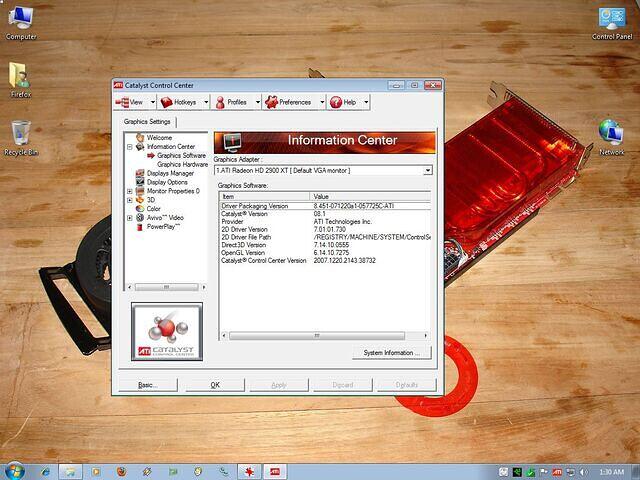The width and height of the screenshot is (640, 480).
Task: Select the Welcome tree item
Action: (159, 138)
